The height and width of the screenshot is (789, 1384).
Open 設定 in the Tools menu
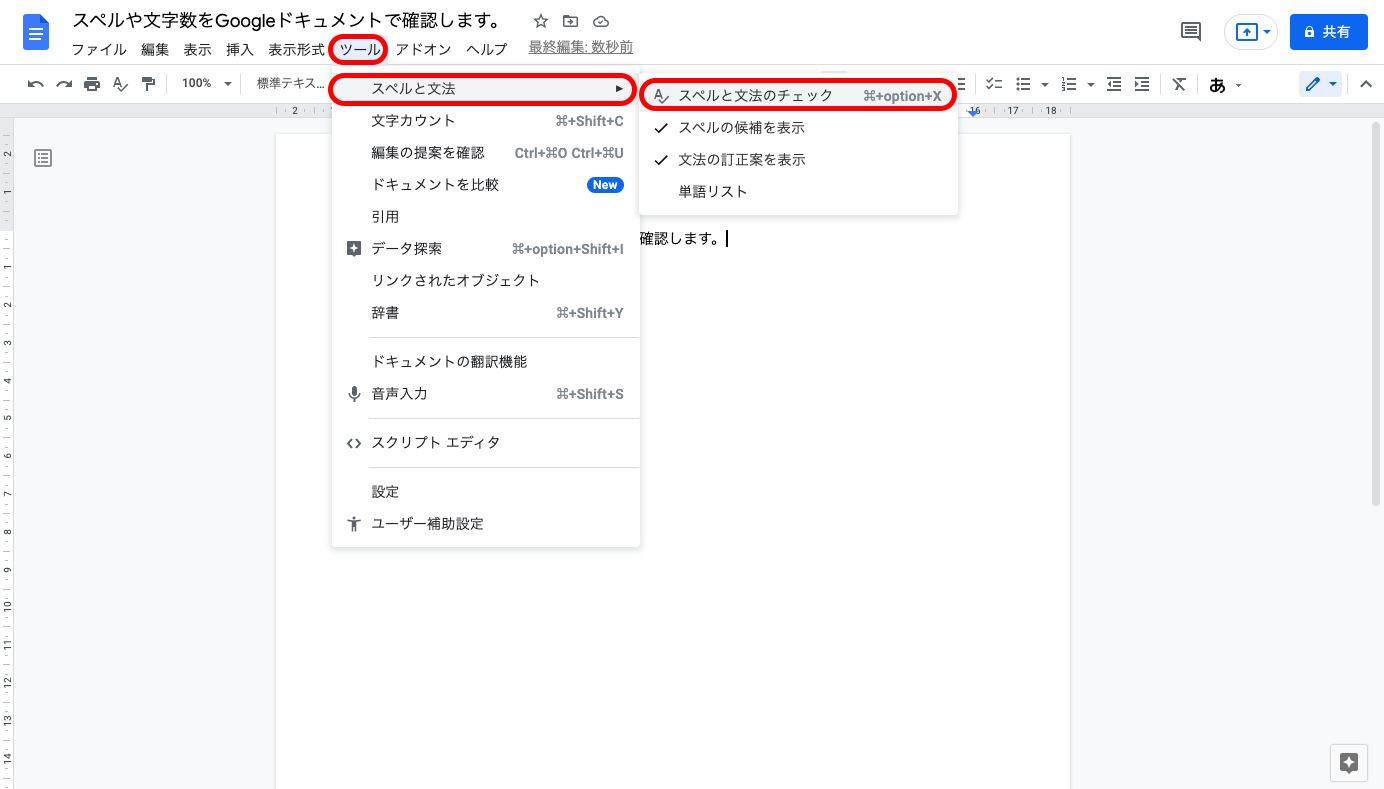[485, 492]
